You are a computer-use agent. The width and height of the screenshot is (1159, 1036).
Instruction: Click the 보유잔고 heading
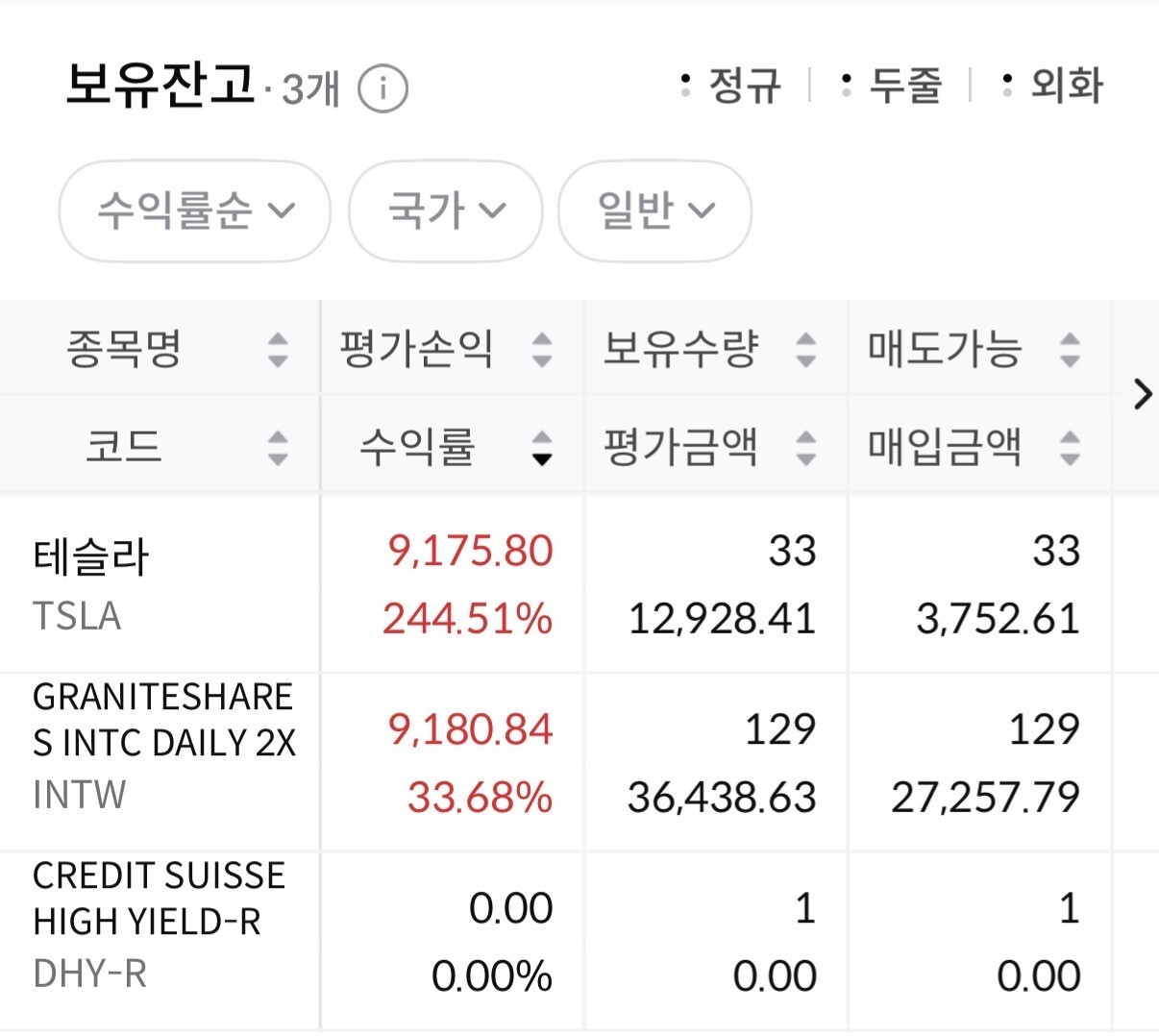160,85
